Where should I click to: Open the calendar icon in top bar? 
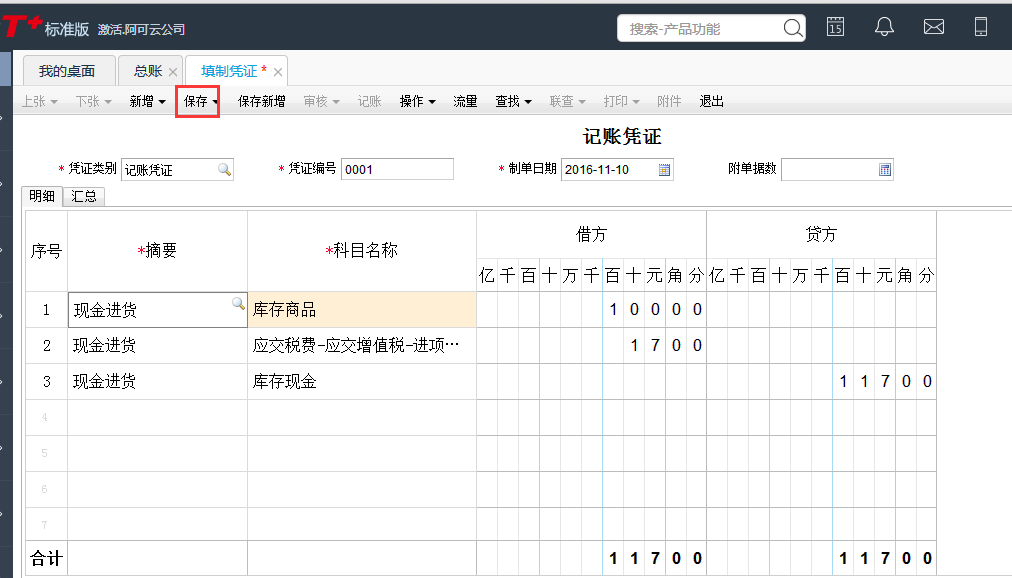coord(835,28)
